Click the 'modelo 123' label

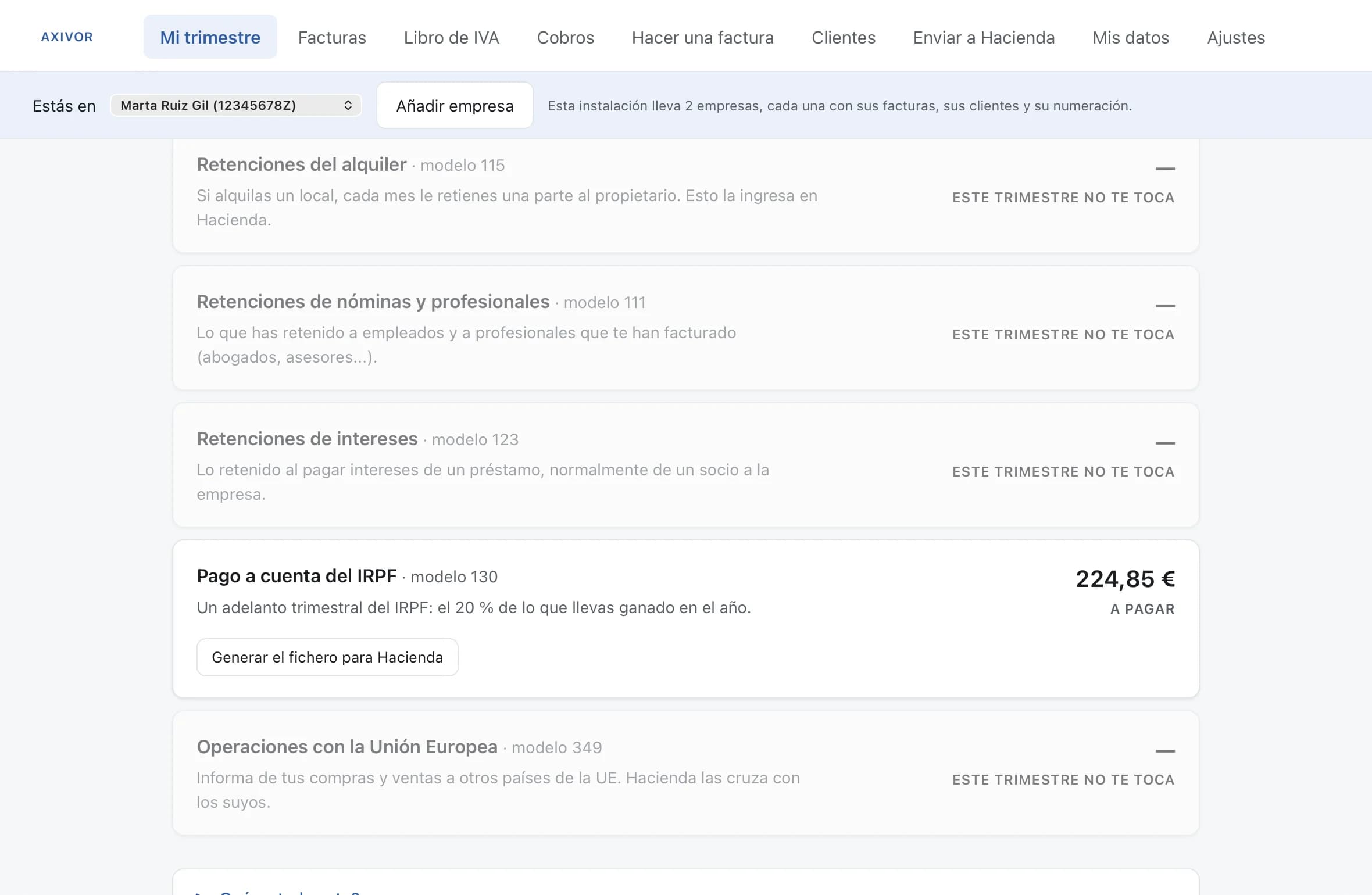click(475, 440)
